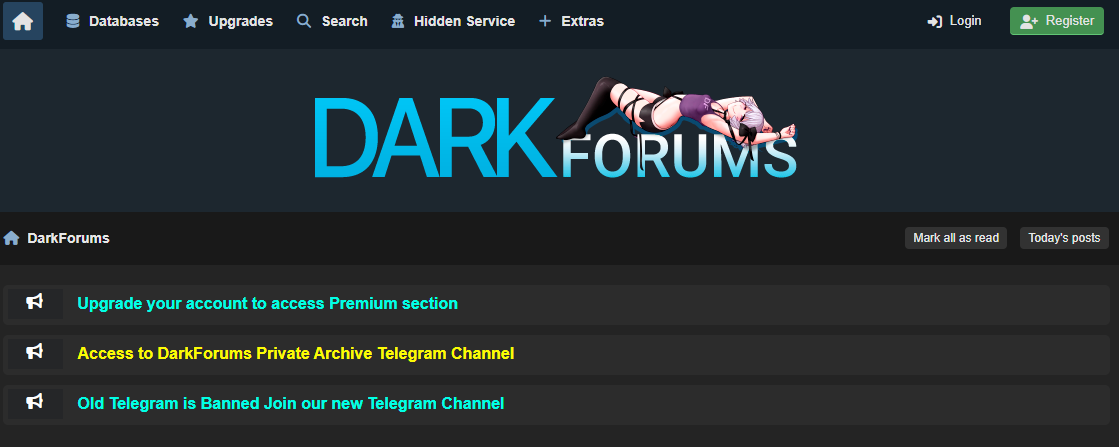The image size is (1119, 447).
Task: Open the Login link
Action: click(954, 21)
